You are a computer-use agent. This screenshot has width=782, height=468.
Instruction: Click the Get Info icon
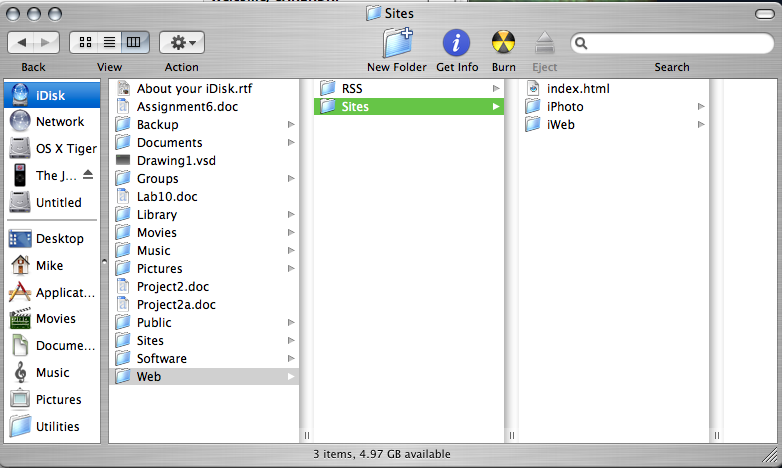tap(456, 42)
